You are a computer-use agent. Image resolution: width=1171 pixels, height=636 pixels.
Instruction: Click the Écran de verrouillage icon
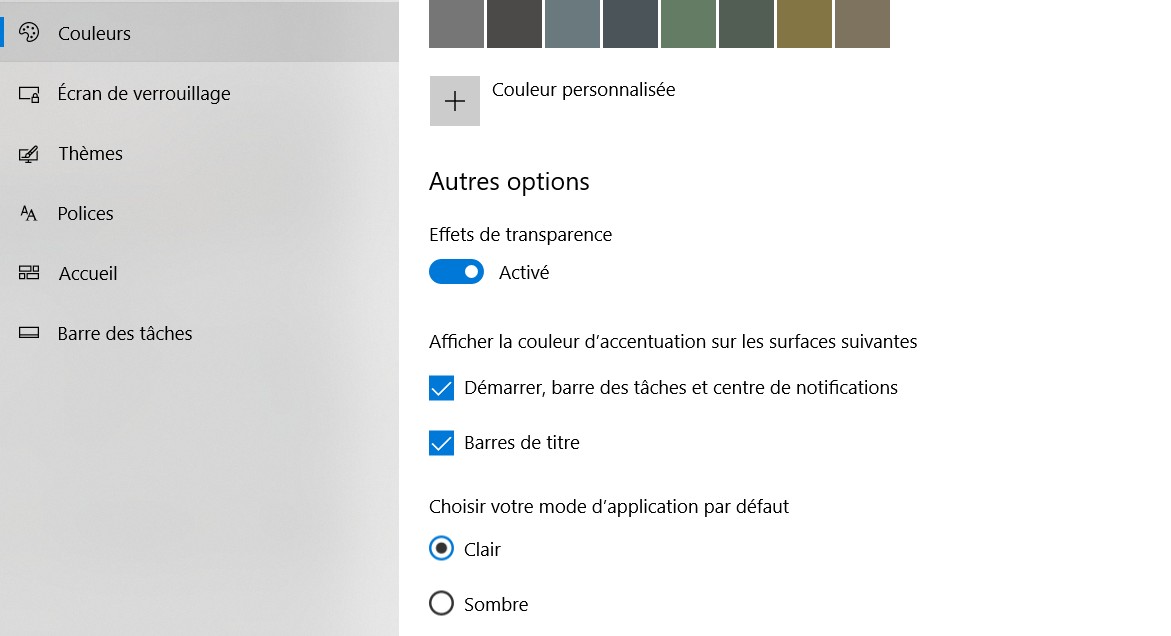[29, 94]
